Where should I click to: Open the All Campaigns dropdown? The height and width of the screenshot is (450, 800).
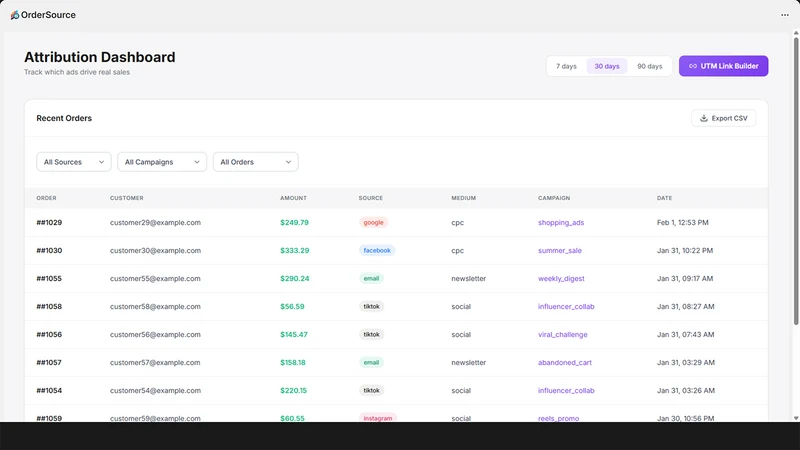[162, 162]
